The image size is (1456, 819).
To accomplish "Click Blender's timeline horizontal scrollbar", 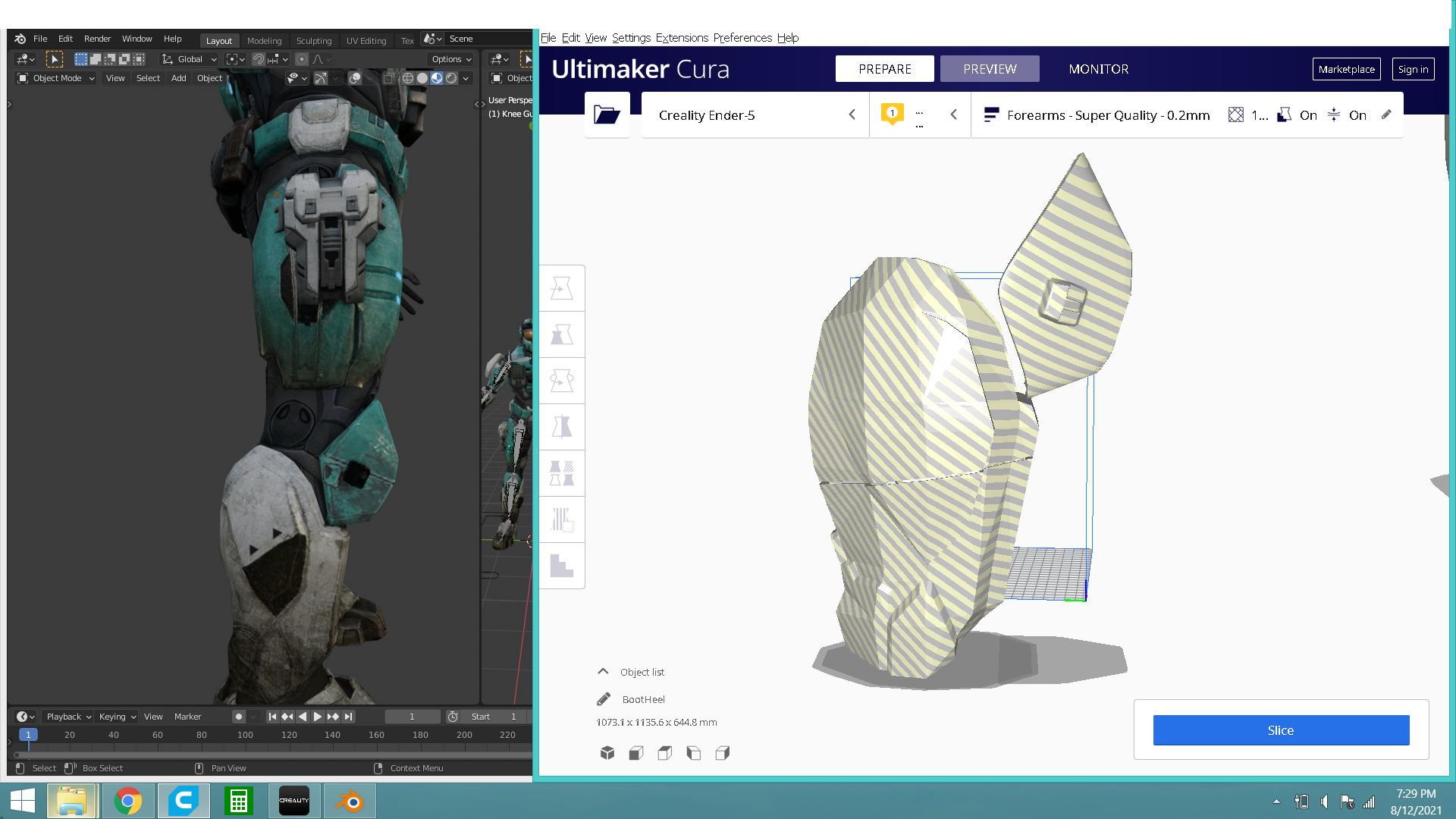I will (x=273, y=755).
